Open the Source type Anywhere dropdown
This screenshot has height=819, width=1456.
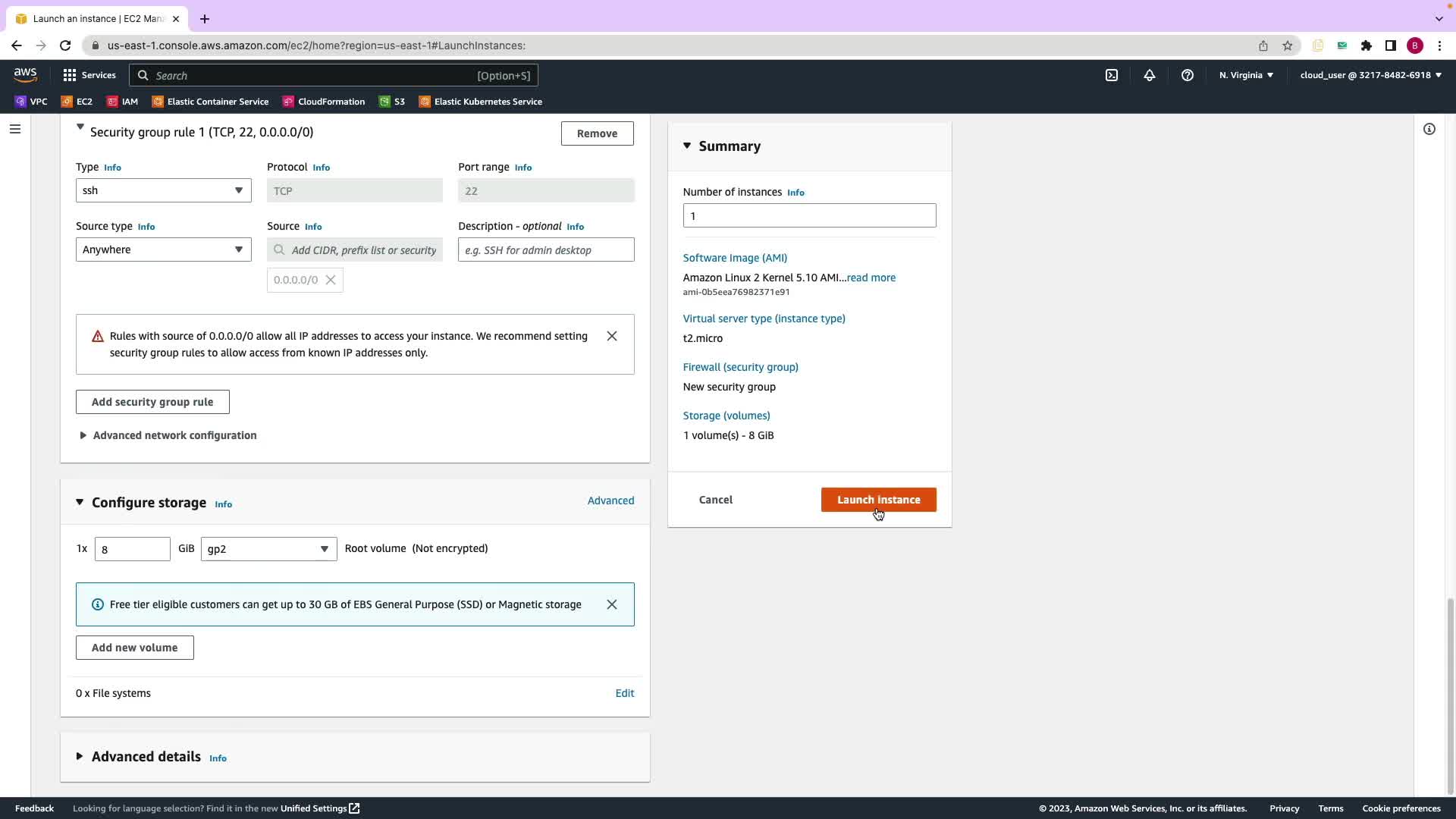[163, 249]
